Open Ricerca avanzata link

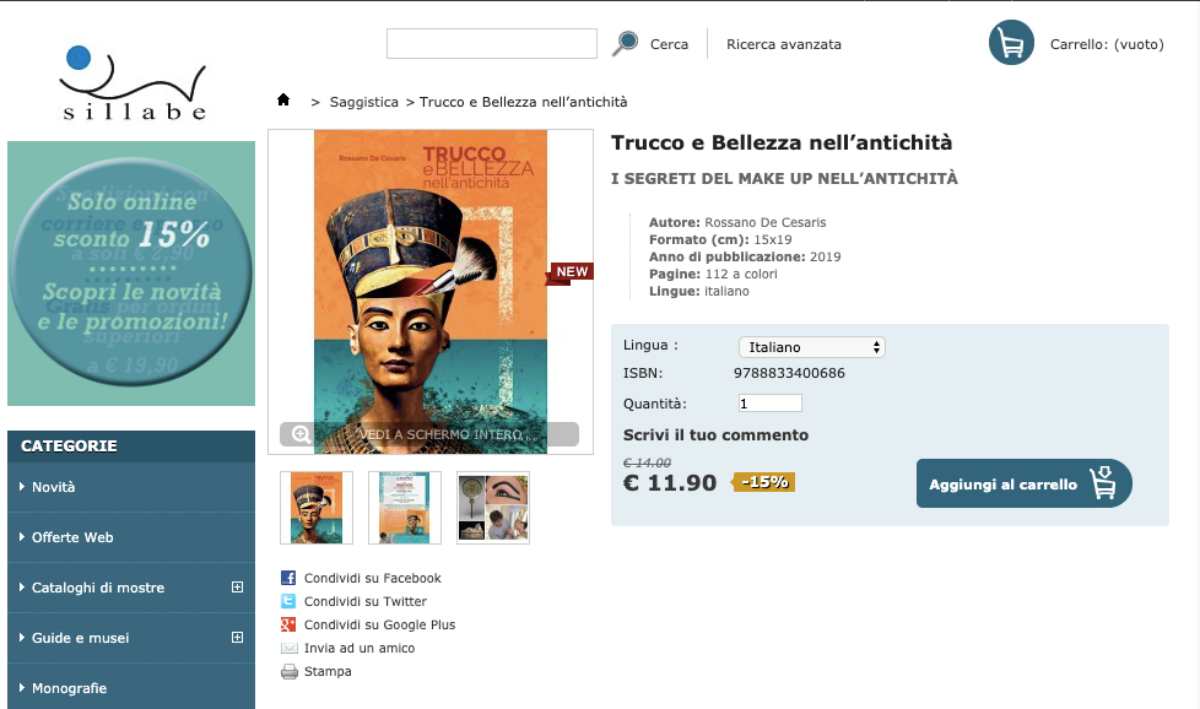[x=783, y=44]
